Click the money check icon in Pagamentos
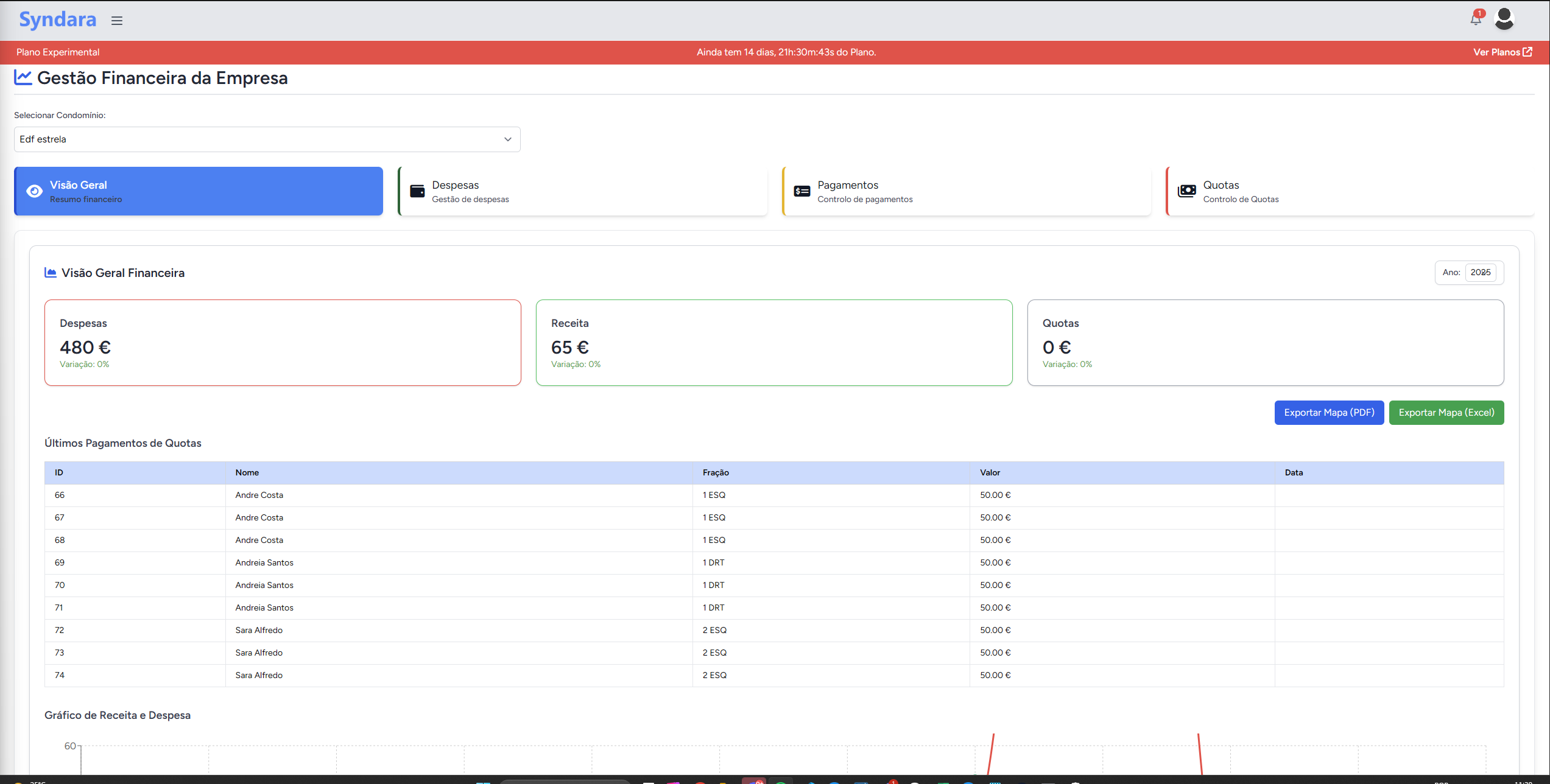 (802, 191)
